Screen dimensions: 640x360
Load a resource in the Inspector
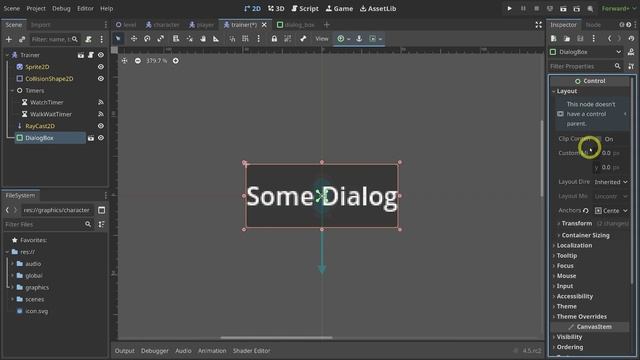pyautogui.click(x=567, y=38)
